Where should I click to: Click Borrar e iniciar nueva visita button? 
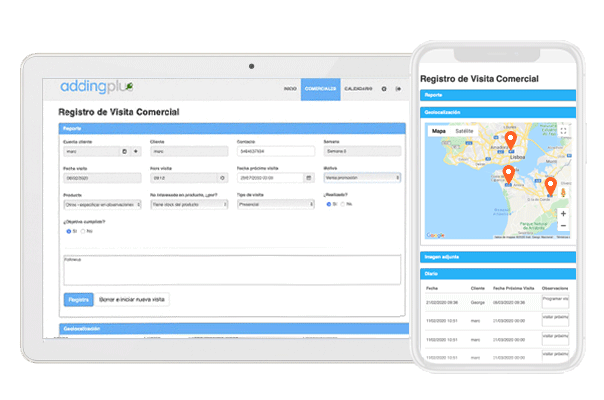[132, 299]
